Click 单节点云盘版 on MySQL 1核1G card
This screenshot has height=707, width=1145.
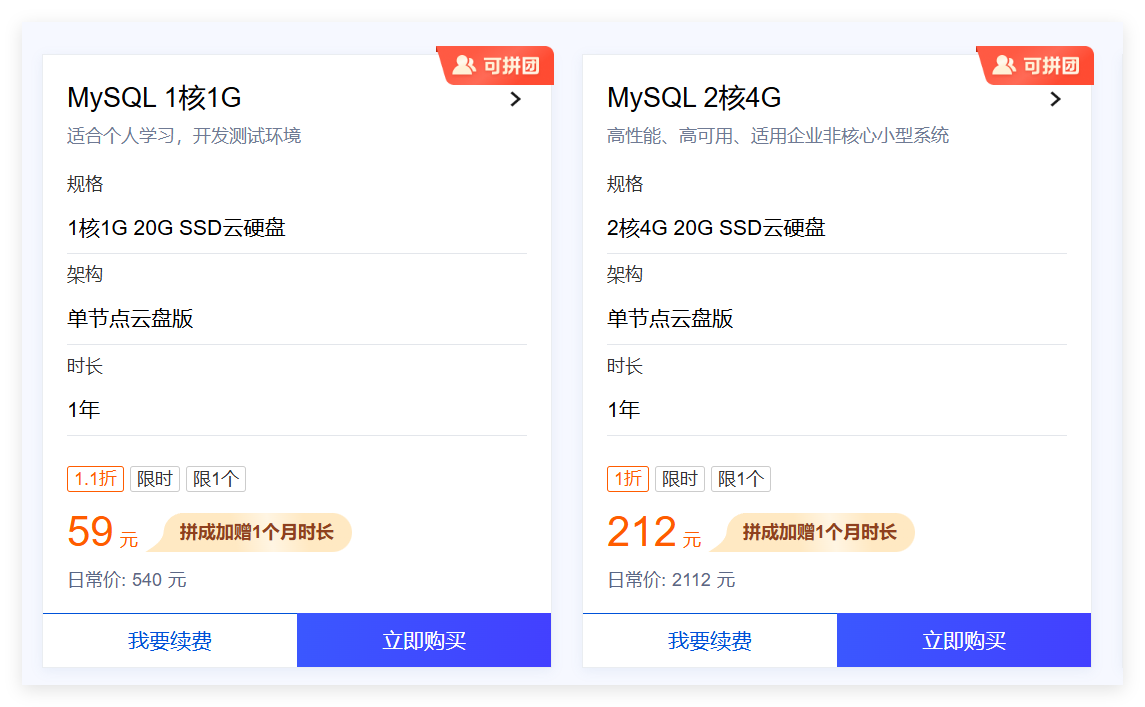[130, 318]
